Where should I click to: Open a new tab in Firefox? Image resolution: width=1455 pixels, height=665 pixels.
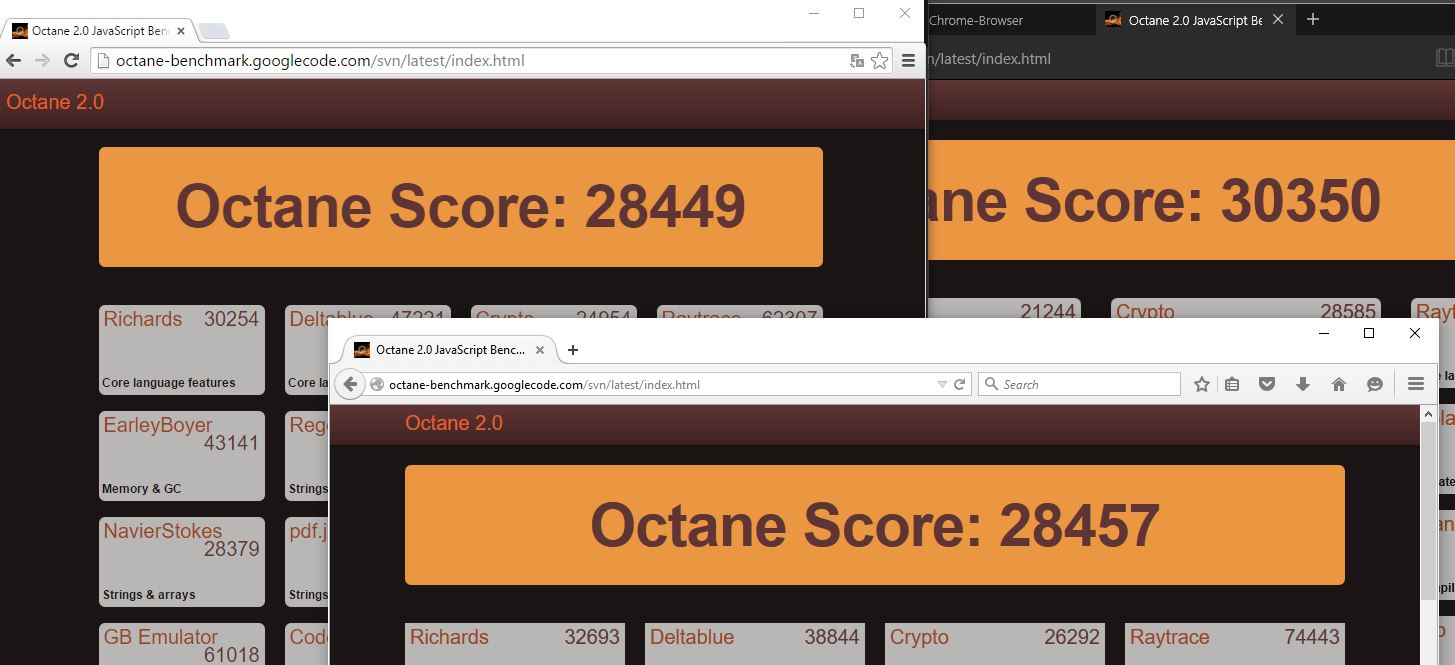573,350
